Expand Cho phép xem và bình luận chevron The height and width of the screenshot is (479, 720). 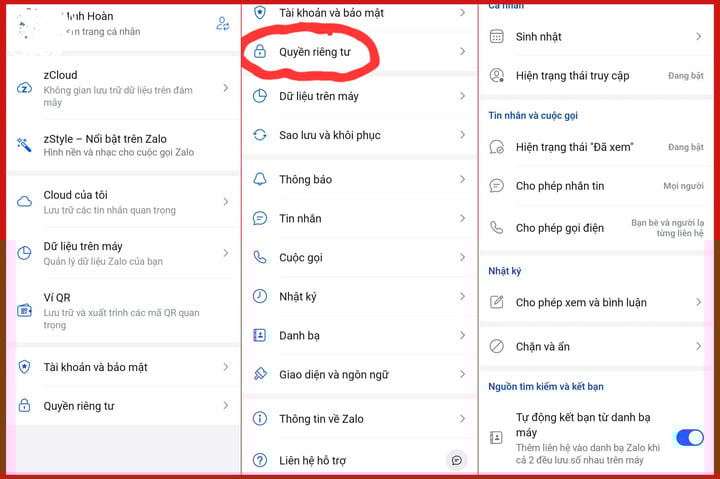point(698,302)
